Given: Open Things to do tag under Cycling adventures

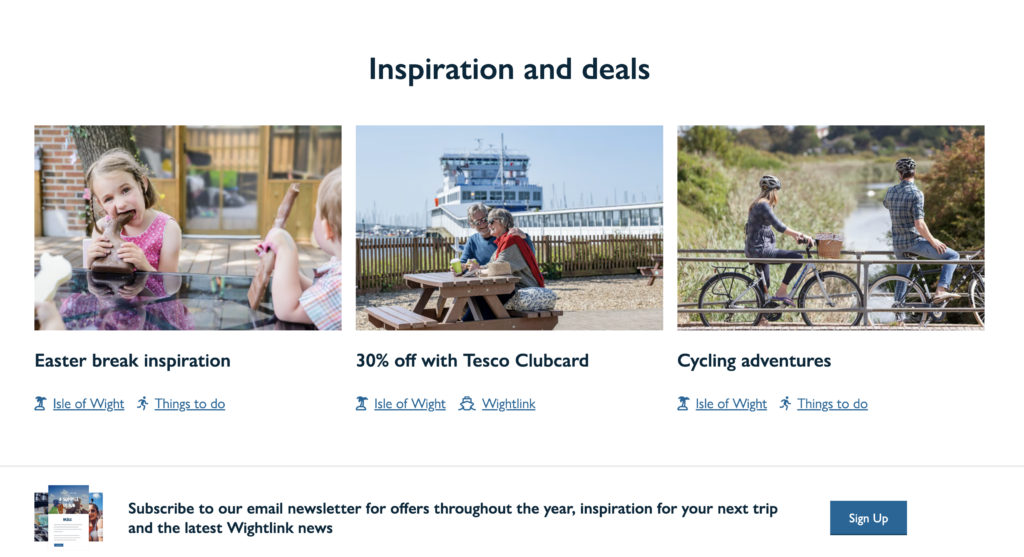Looking at the screenshot, I should coord(832,404).
